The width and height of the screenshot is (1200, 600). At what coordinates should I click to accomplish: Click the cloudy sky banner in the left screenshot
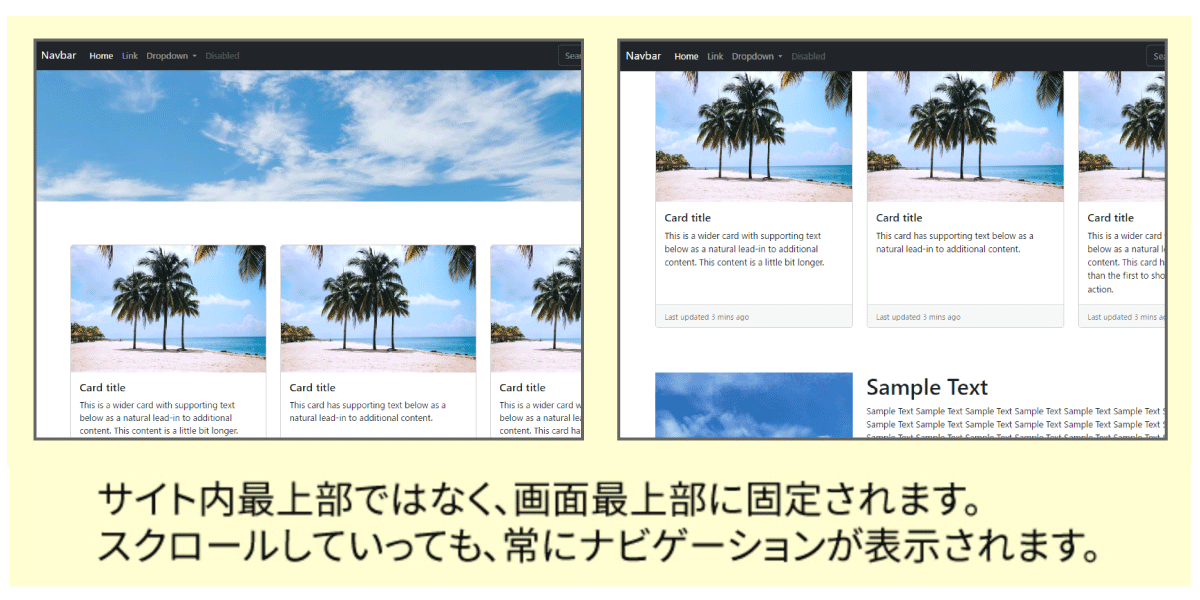(x=309, y=136)
